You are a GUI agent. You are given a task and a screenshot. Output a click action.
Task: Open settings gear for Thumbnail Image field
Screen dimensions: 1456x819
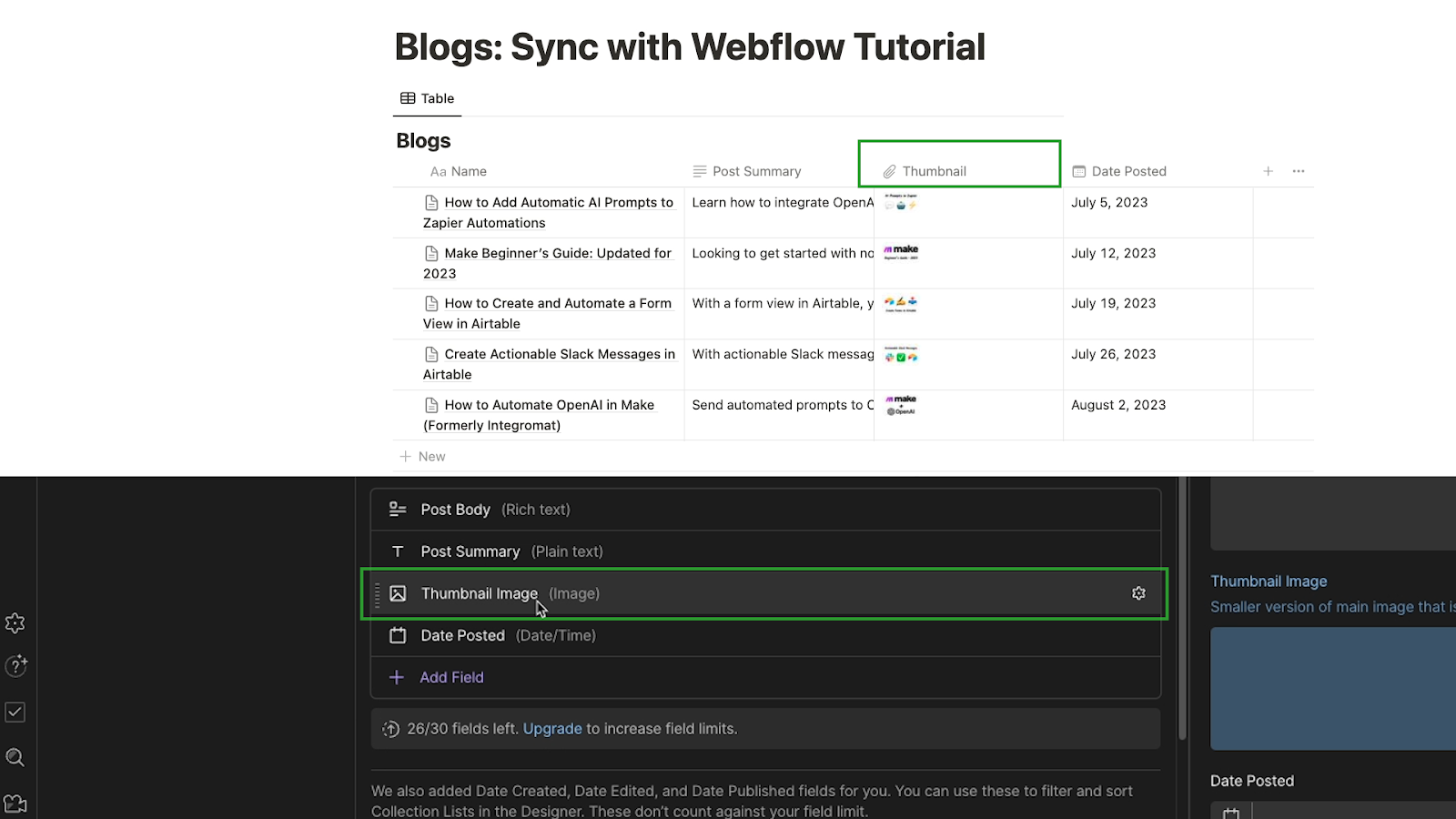point(1138,593)
